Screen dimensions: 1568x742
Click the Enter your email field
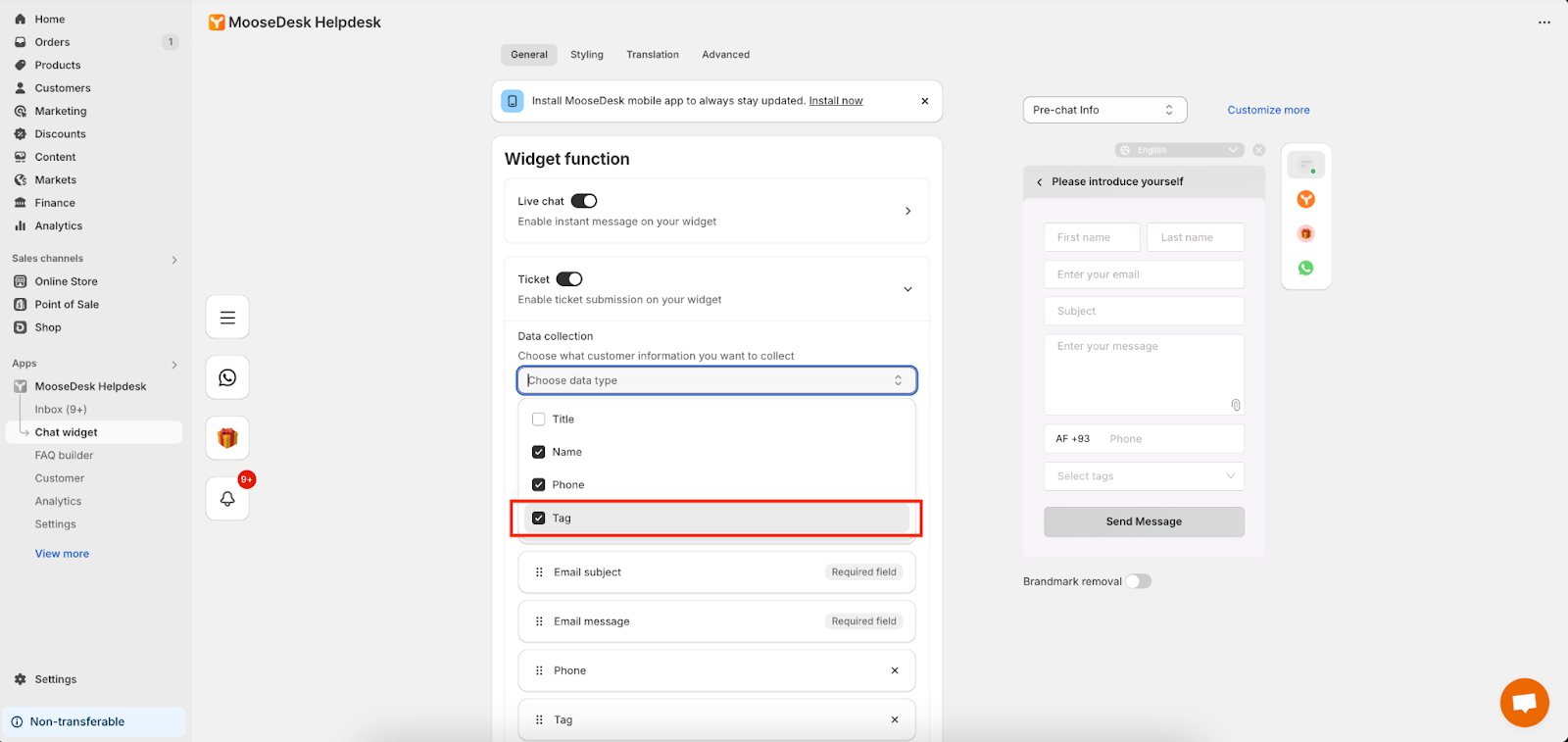point(1144,274)
